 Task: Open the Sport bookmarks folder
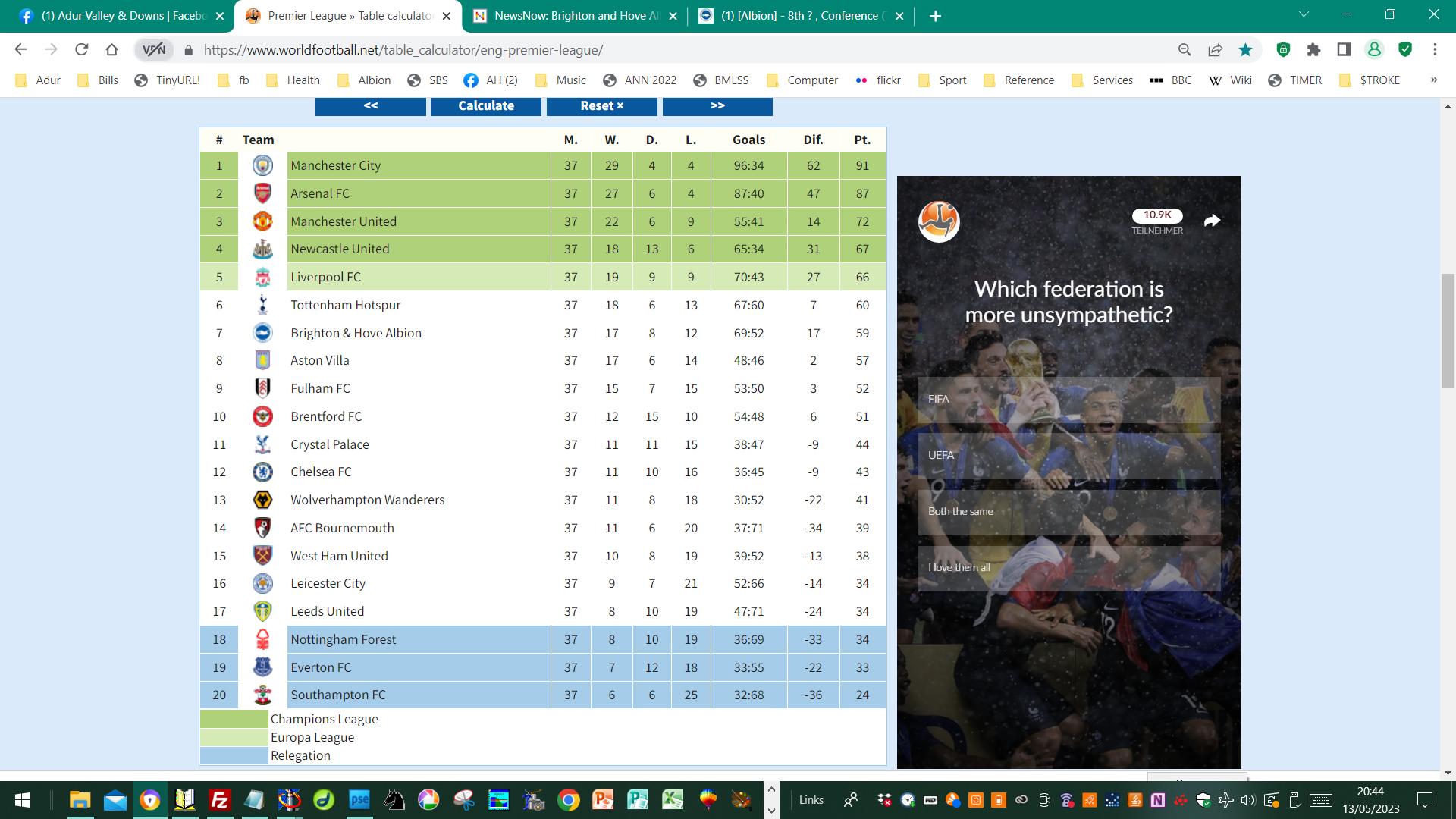pyautogui.click(x=943, y=80)
